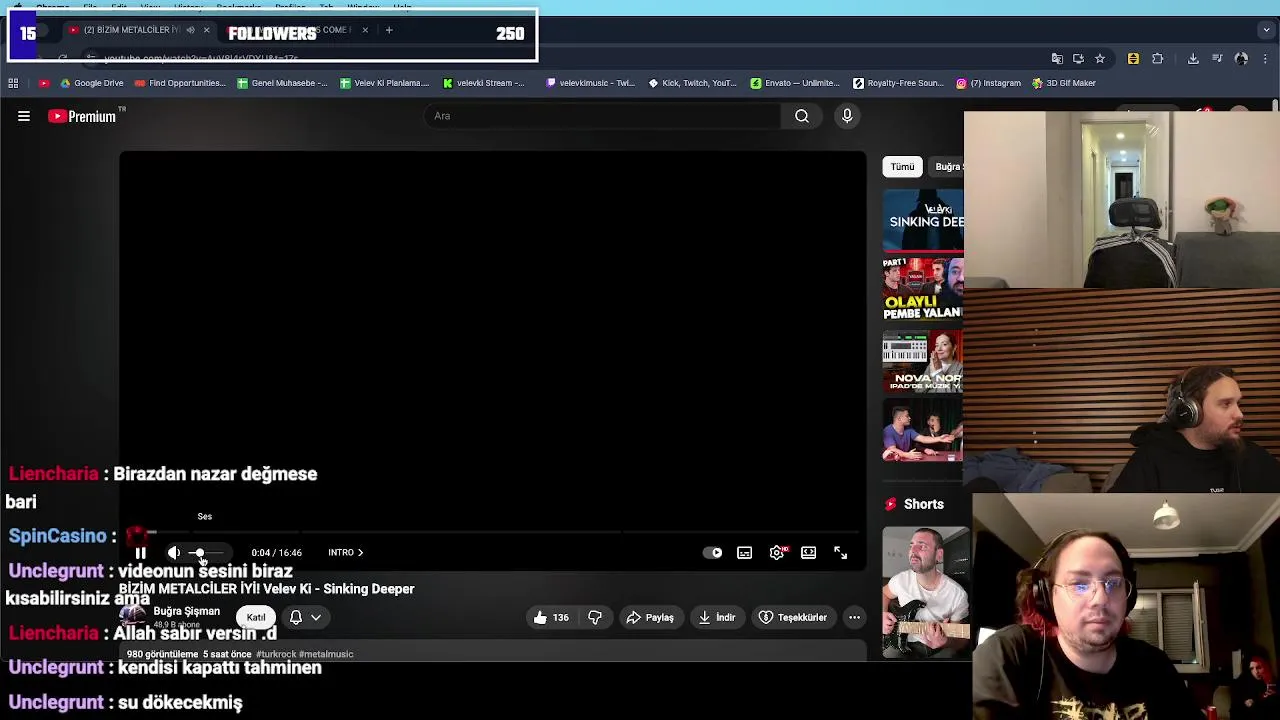The height and width of the screenshot is (720, 1280).
Task: Like the video with 136 likes
Action: 551,617
